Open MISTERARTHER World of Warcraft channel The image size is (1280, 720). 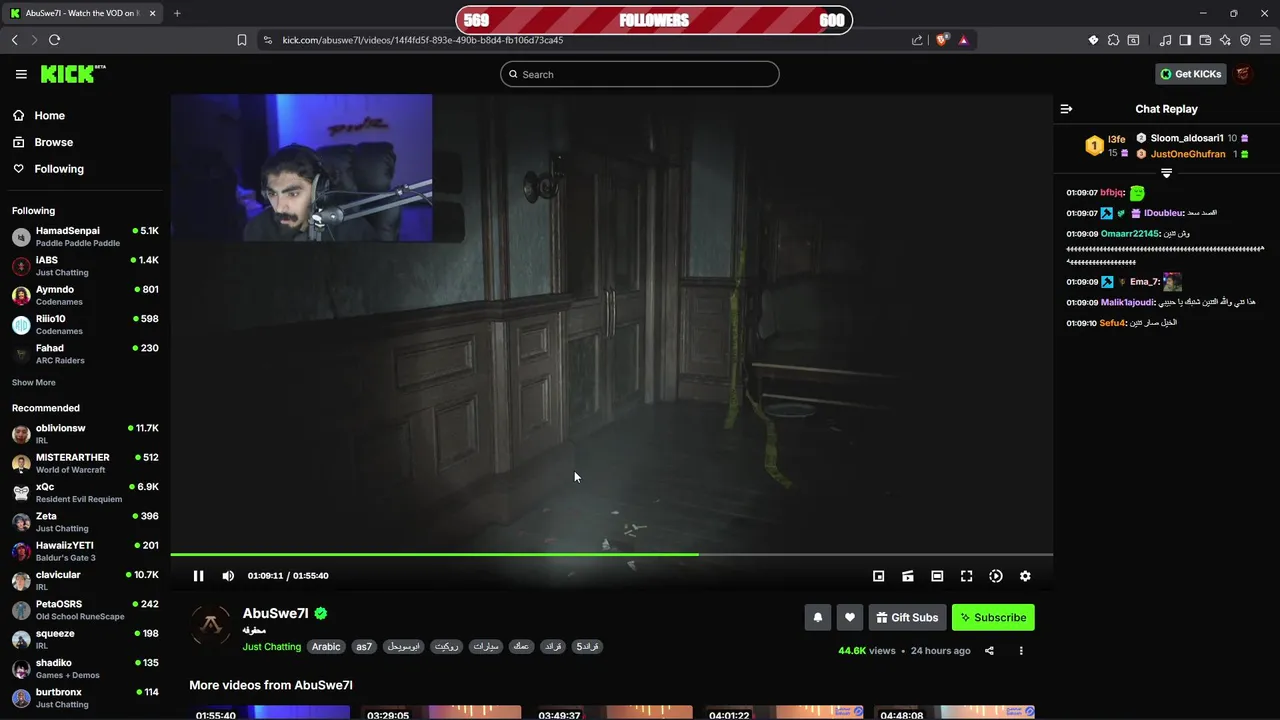click(x=85, y=463)
